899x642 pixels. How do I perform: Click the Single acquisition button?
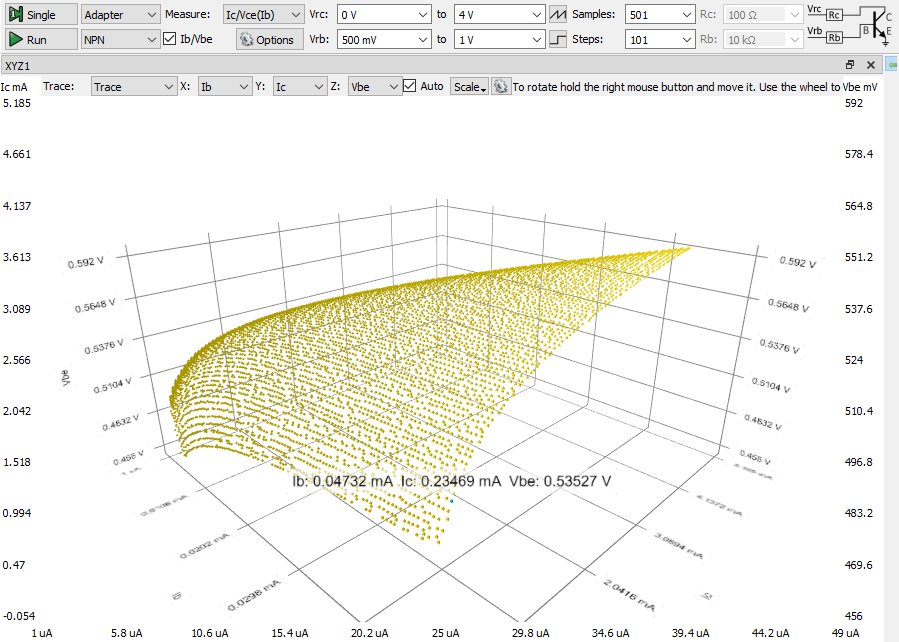(x=41, y=14)
